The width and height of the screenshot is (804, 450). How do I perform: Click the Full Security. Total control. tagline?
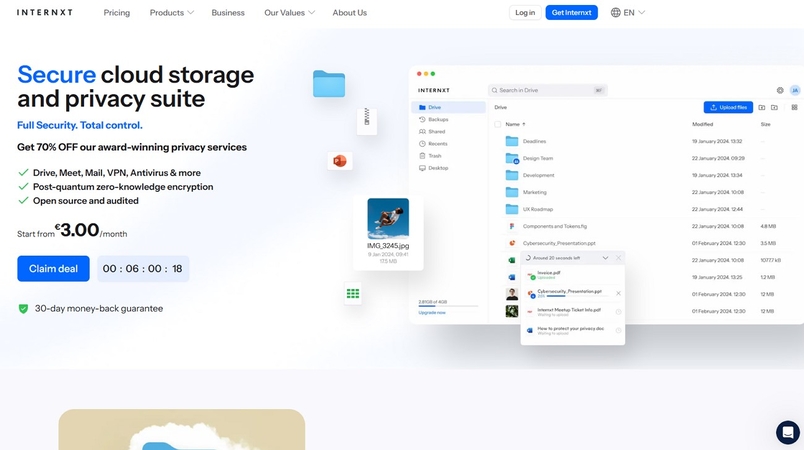coord(80,125)
